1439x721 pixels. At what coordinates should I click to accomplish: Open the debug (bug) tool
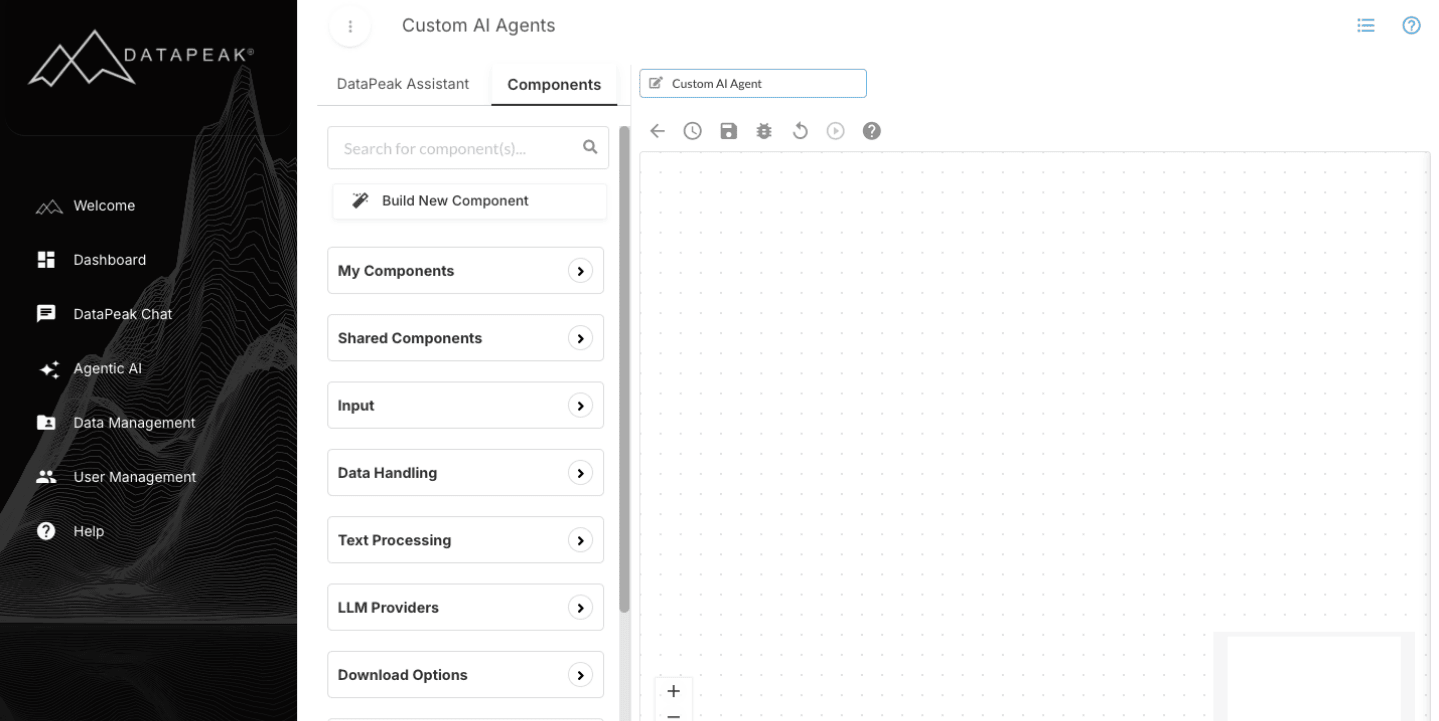coord(764,130)
